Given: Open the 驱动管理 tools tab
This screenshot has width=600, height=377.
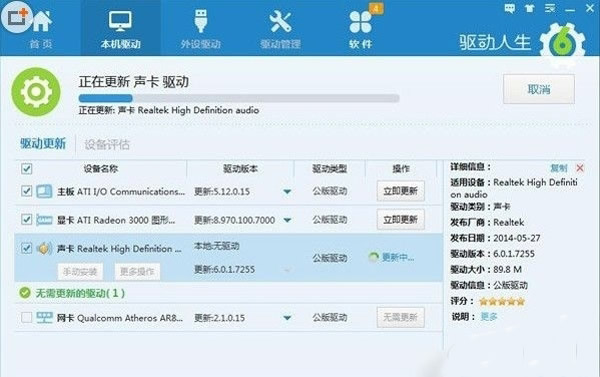Looking at the screenshot, I should pyautogui.click(x=280, y=30).
